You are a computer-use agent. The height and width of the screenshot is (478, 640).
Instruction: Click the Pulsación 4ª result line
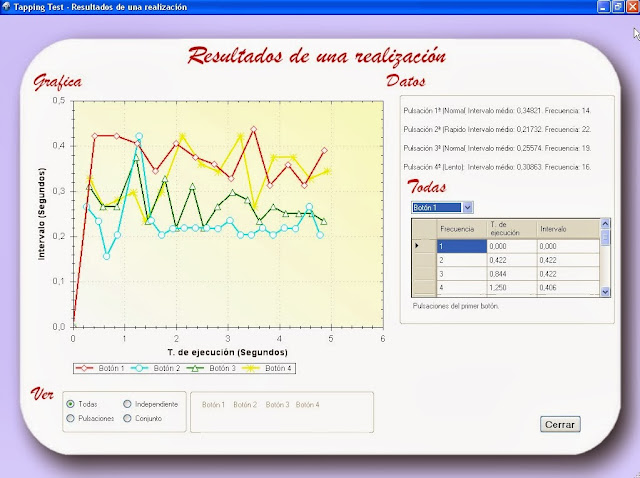[497, 167]
